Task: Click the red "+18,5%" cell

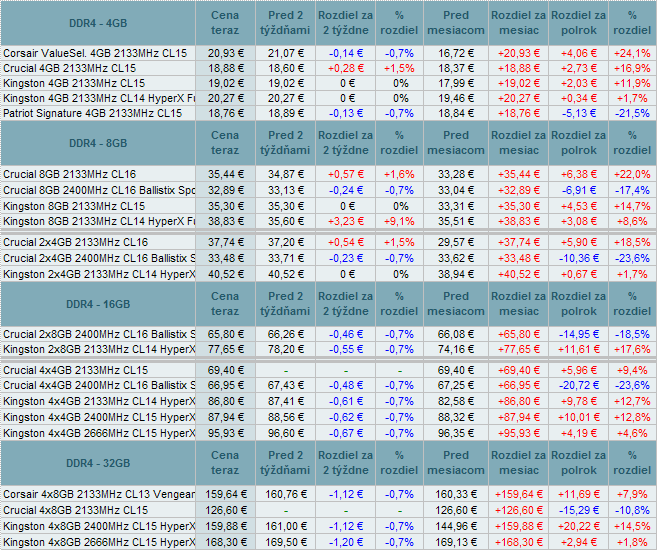Action: [x=632, y=242]
